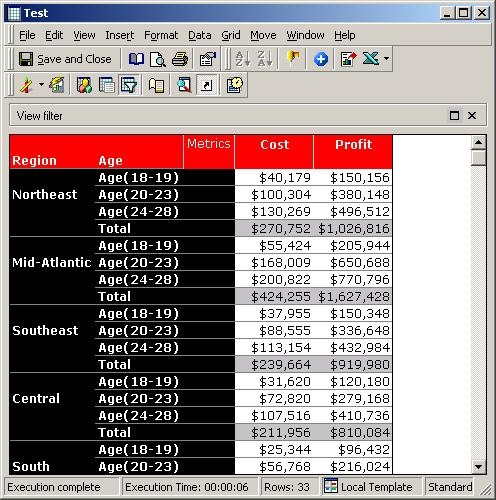Image resolution: width=496 pixels, height=500 pixels.
Task: Open the dropdown arrow beside the lightning icon
Action: [x=41, y=85]
